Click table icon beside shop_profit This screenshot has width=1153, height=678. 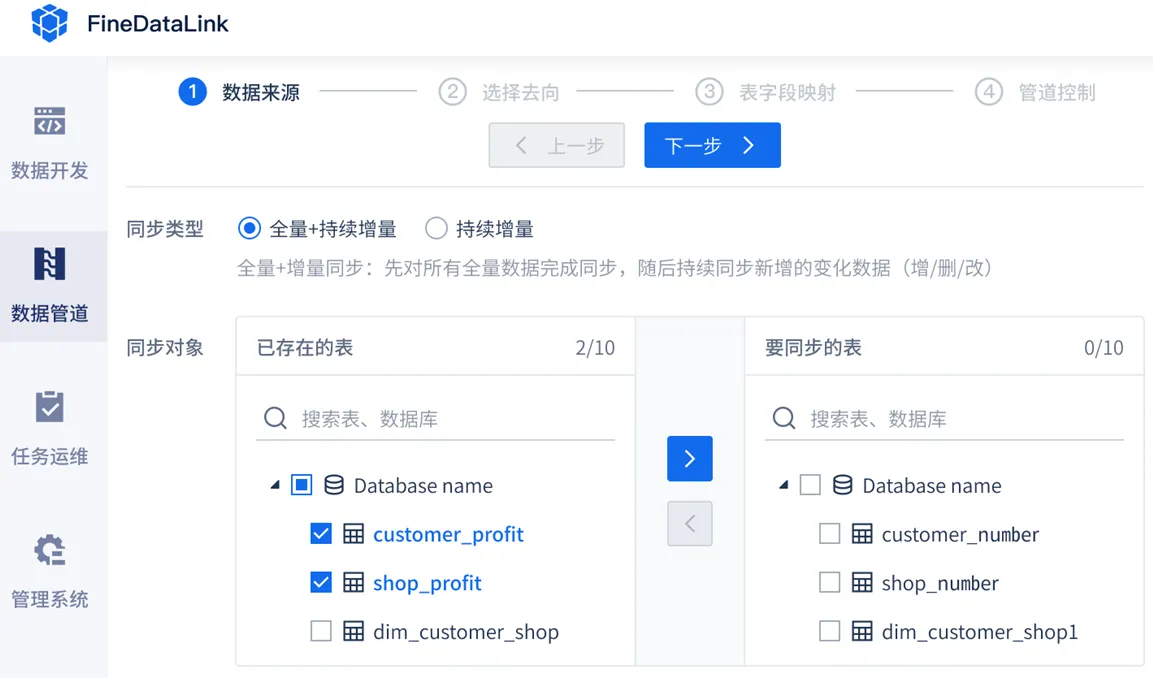click(354, 582)
